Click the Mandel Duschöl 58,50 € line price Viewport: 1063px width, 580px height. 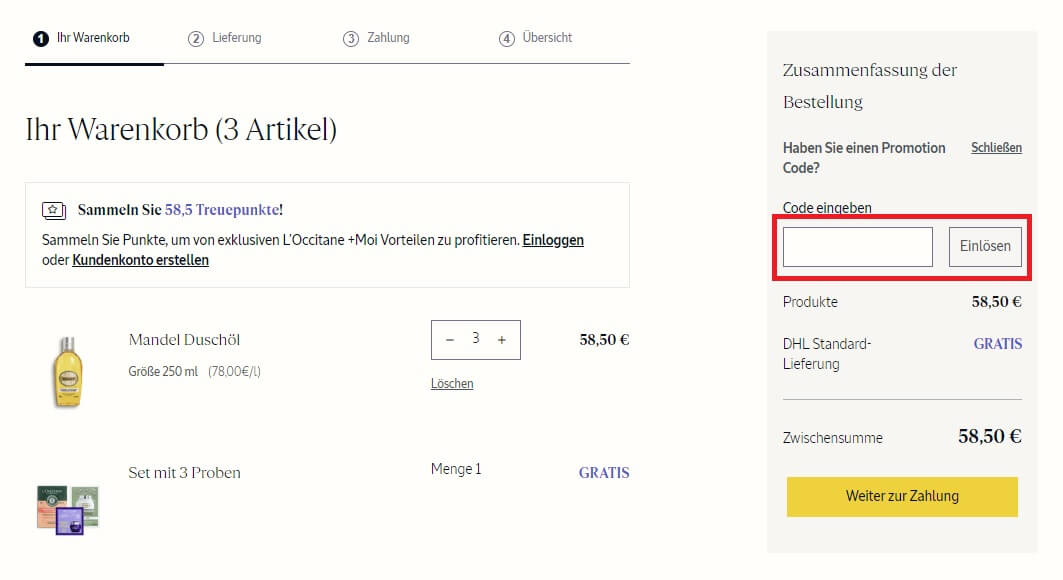604,340
